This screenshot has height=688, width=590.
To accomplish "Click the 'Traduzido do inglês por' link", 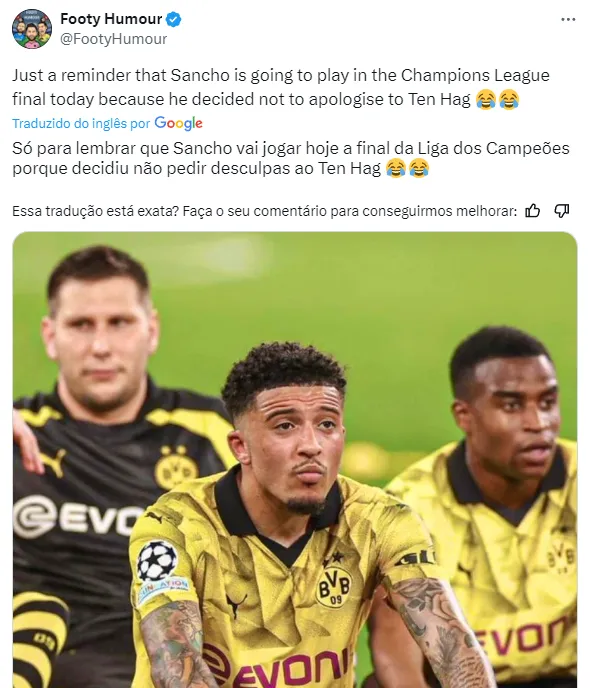I will pyautogui.click(x=81, y=124).
